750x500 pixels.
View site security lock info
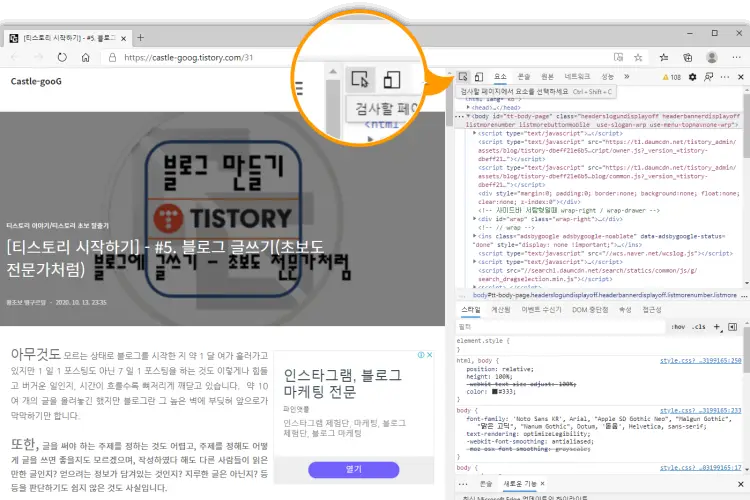(112, 57)
